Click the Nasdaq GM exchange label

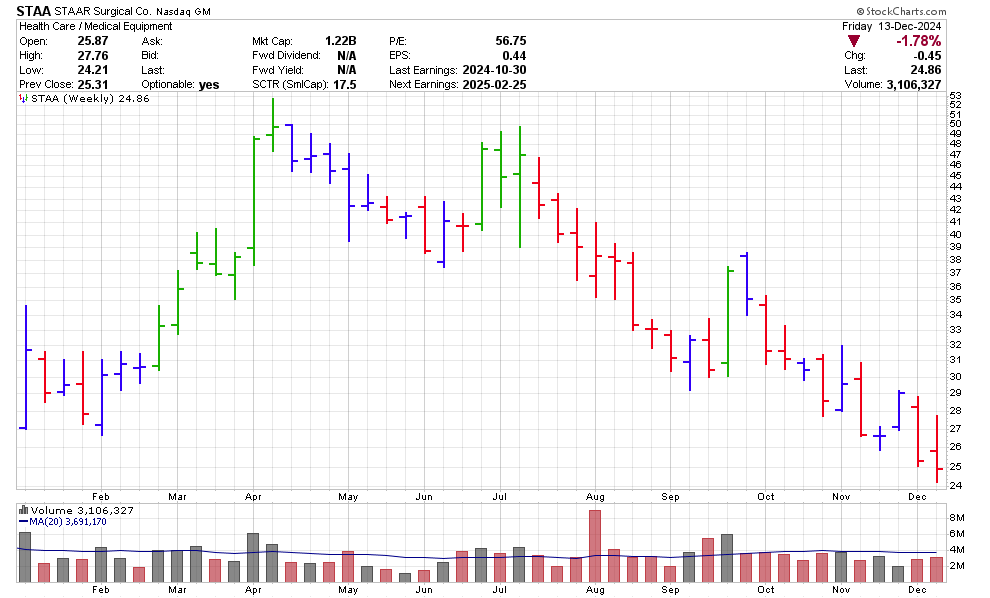(183, 11)
